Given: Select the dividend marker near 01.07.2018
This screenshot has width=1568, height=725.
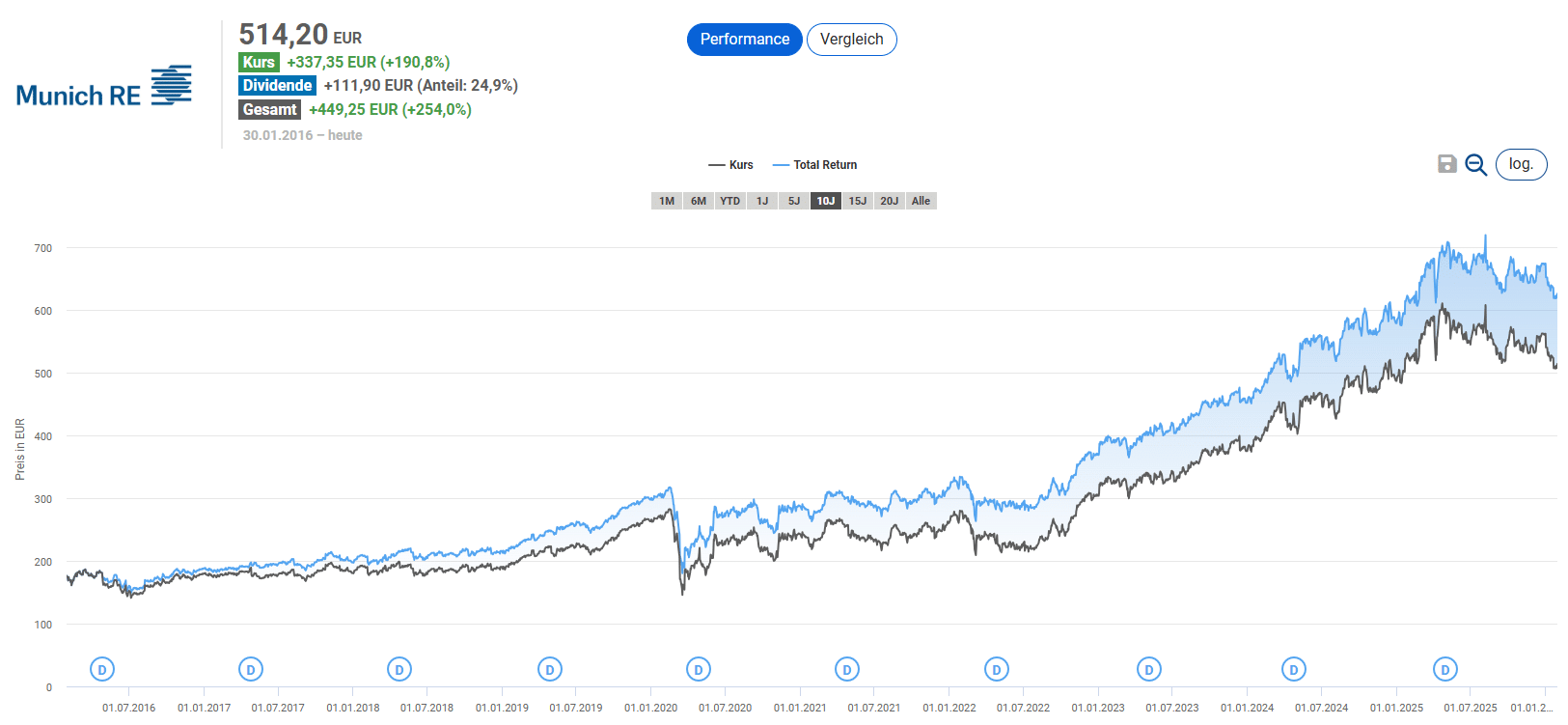Looking at the screenshot, I should click(x=399, y=669).
